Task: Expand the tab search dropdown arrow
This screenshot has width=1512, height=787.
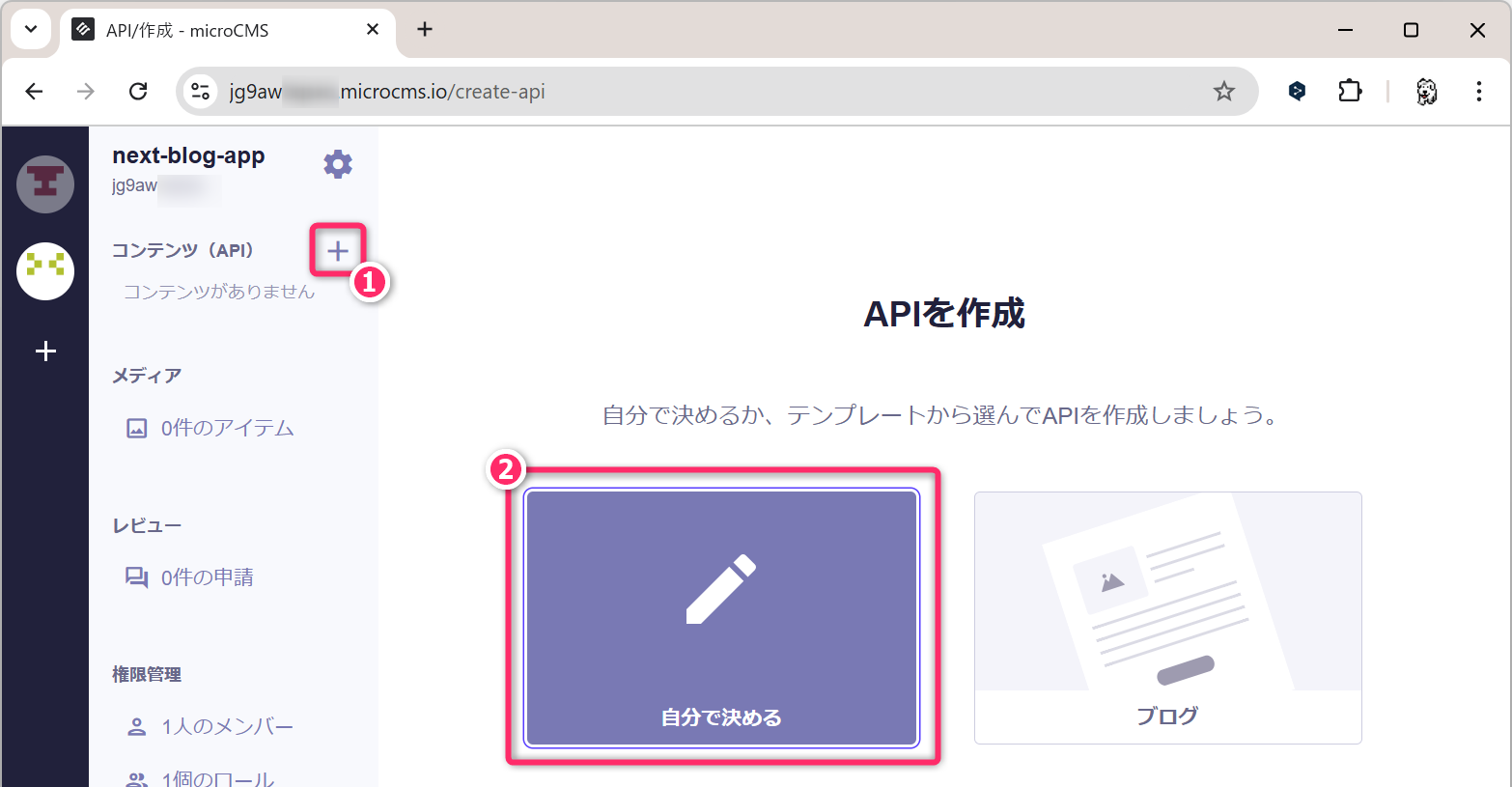Action: 31,30
